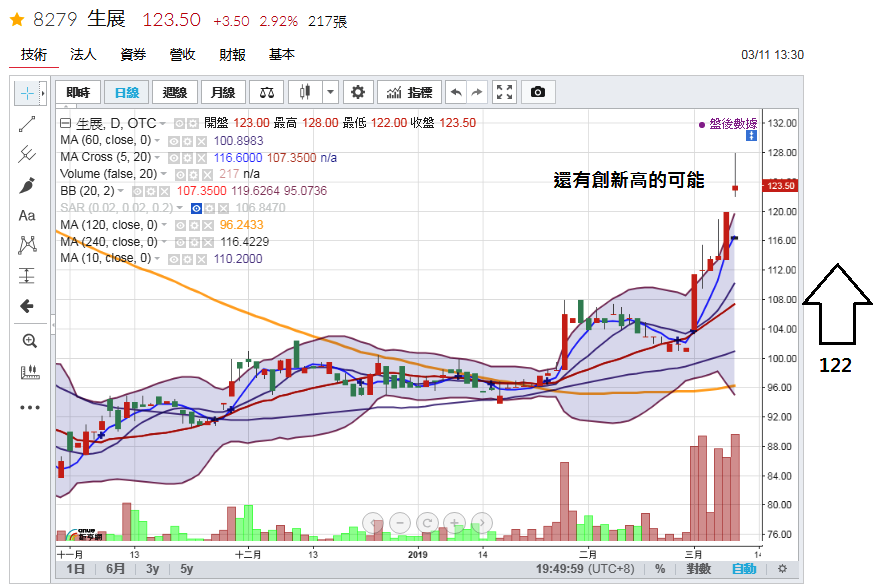Click the redo arrow
Viewport: 895px width, 586px height.
(x=477, y=92)
